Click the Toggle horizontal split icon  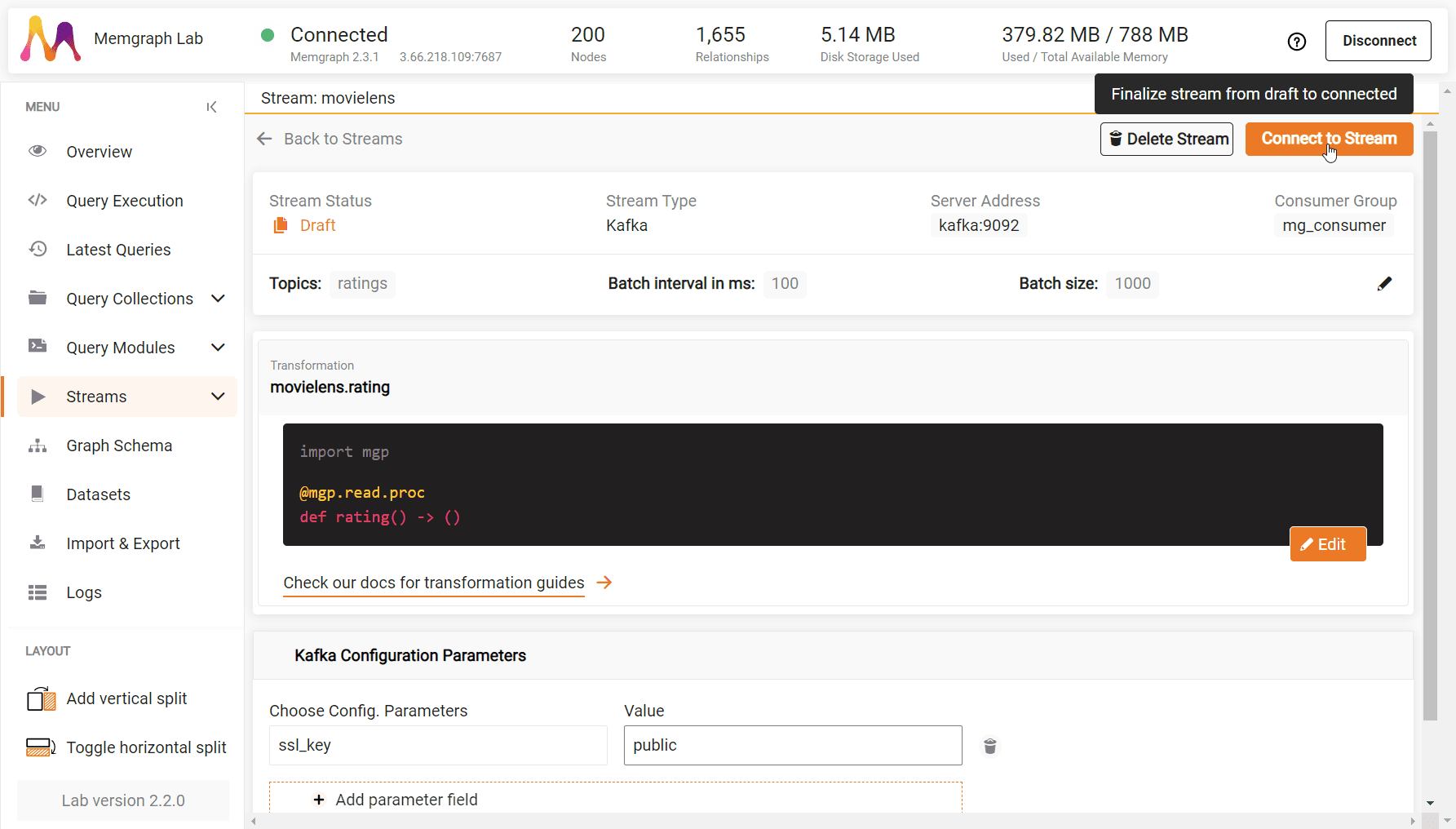click(41, 747)
